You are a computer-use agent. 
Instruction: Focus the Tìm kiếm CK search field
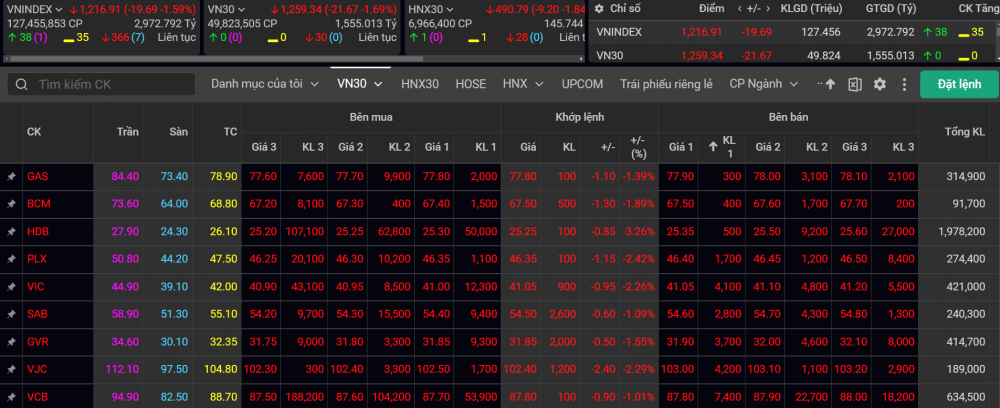(x=110, y=85)
